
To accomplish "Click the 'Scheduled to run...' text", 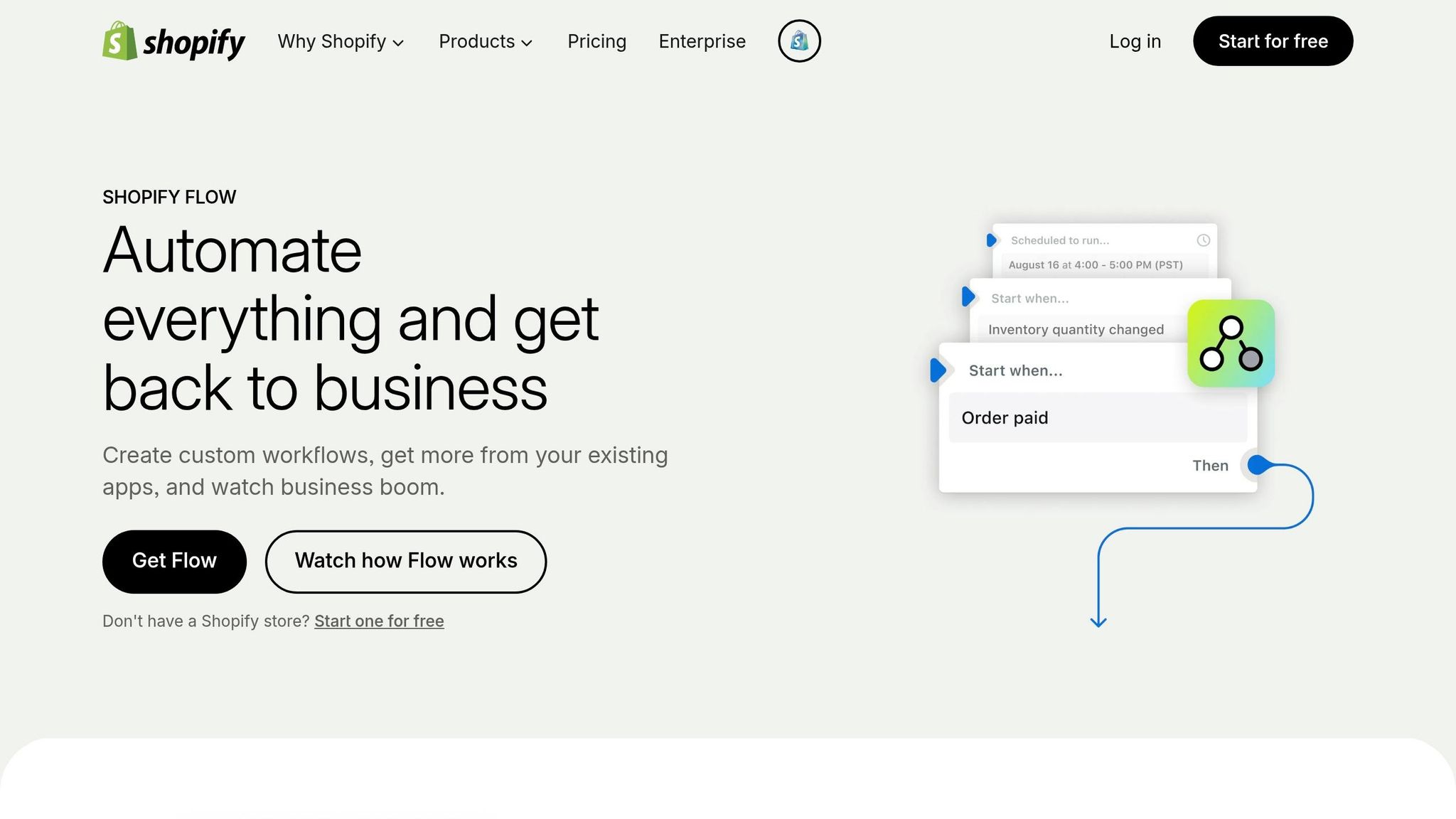I will (x=1060, y=240).
